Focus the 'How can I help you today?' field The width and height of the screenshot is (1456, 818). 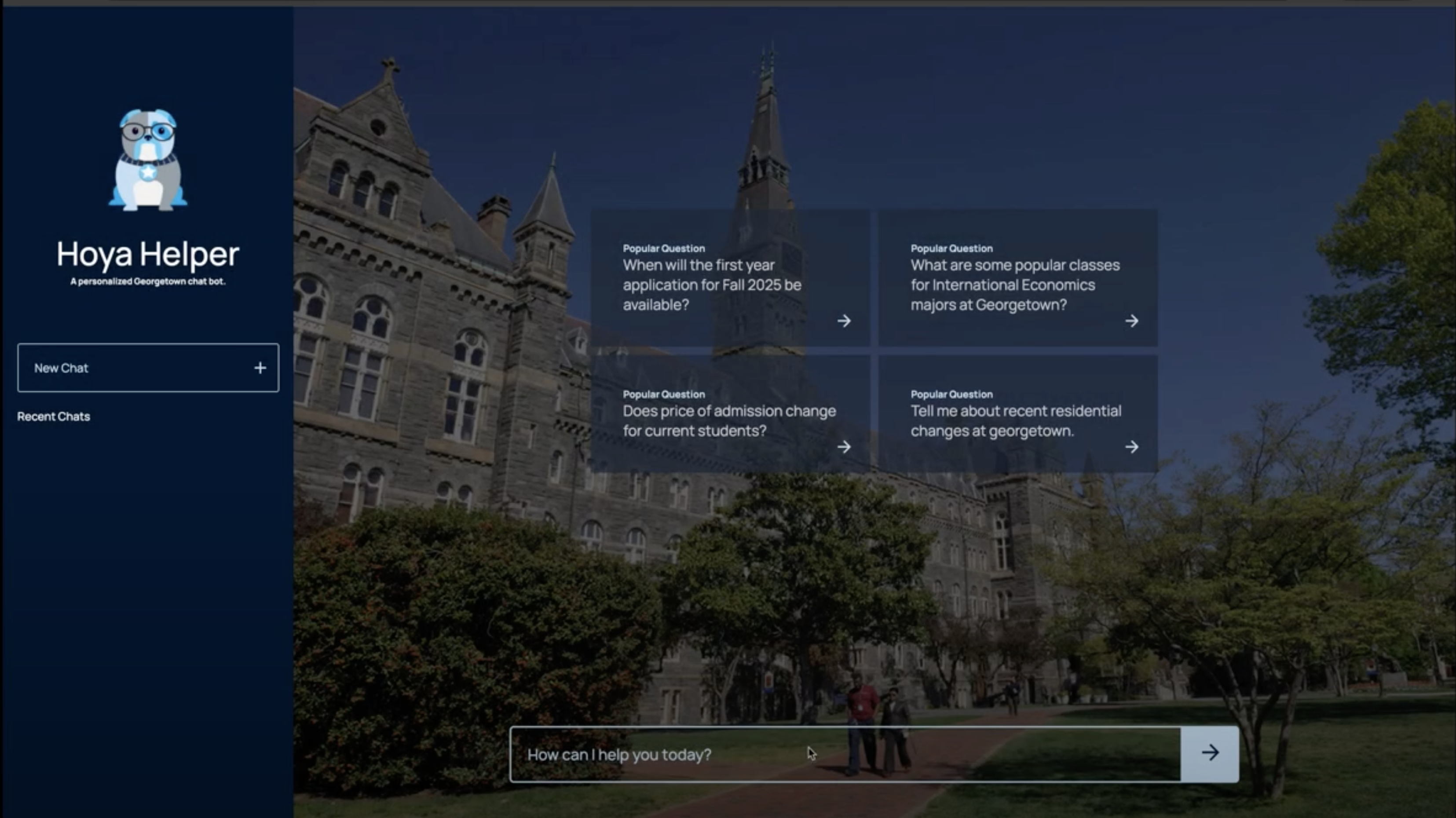click(x=845, y=754)
